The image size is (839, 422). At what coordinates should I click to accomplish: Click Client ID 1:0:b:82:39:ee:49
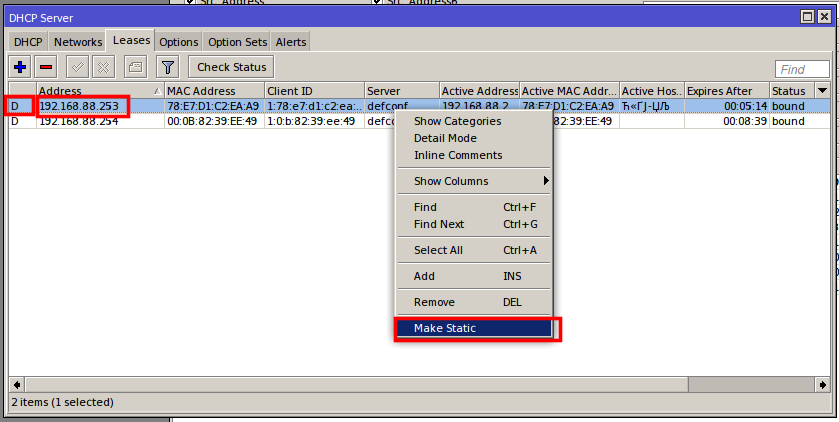point(311,121)
